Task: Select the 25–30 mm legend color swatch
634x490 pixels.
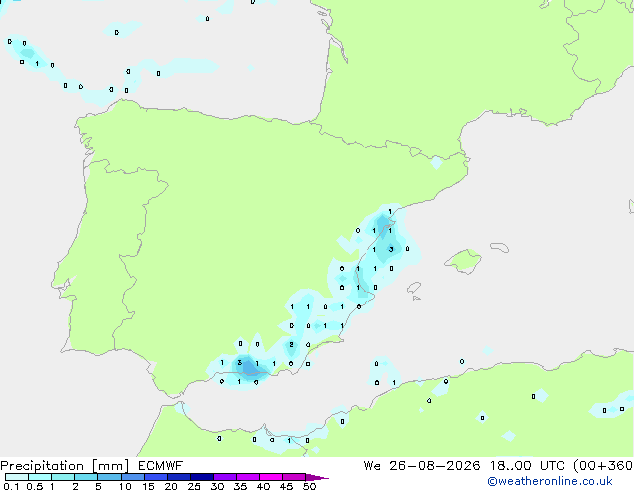Action: [202, 477]
